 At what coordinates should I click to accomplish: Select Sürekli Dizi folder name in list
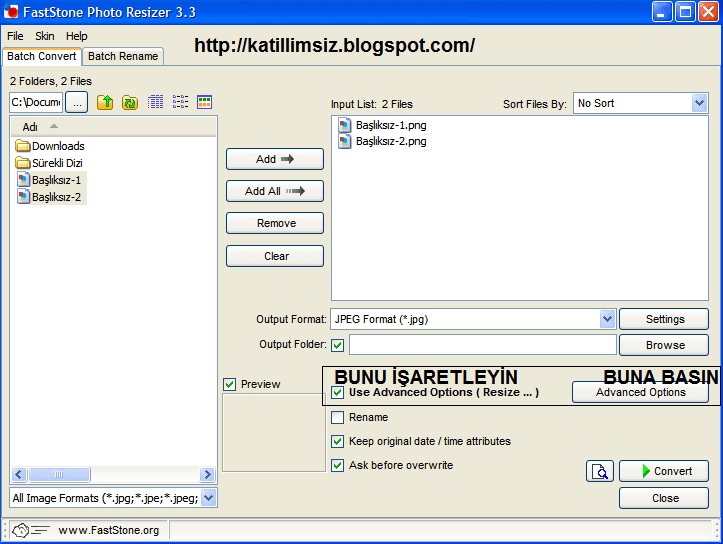click(57, 163)
